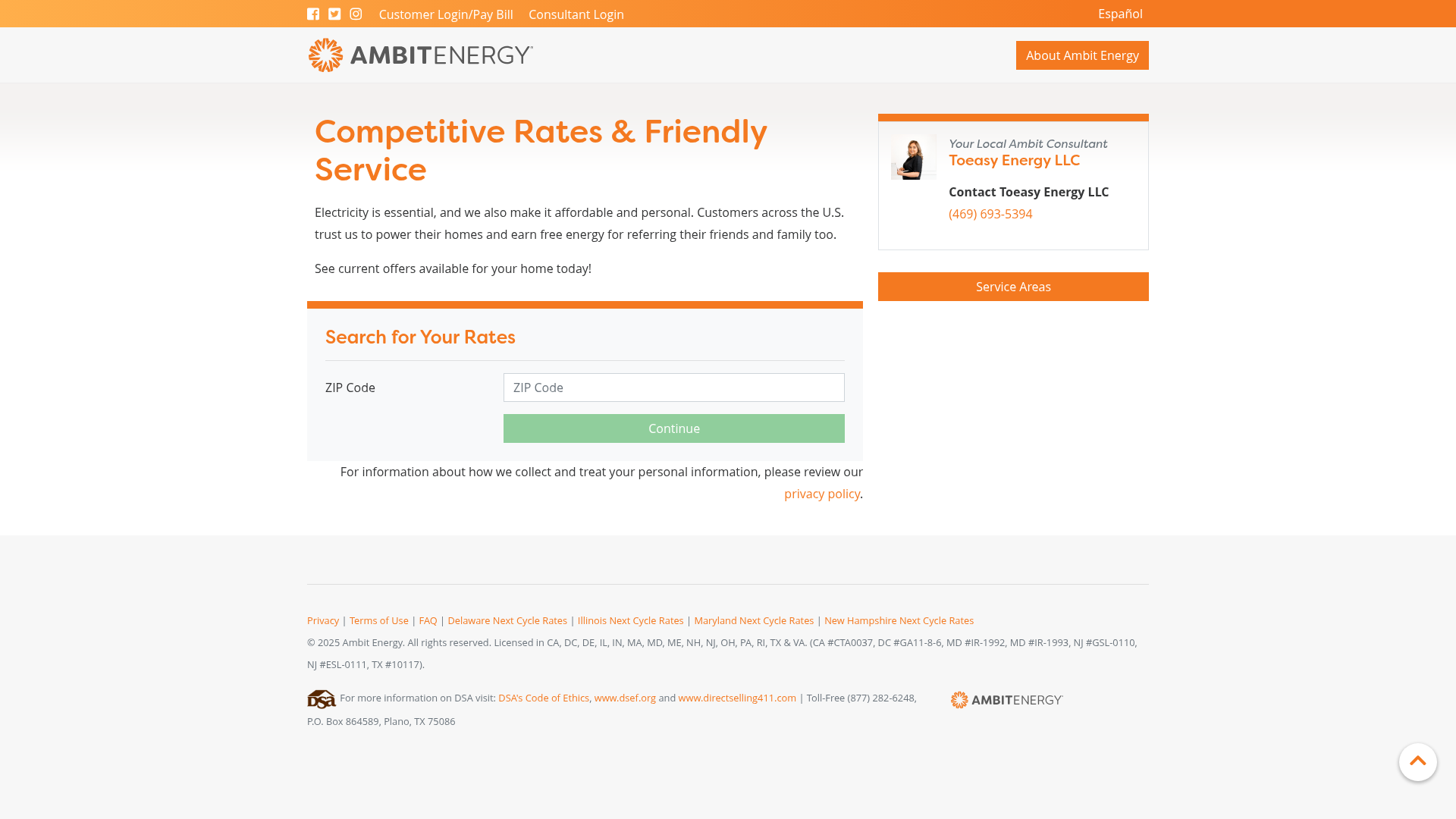Switch the site language to Español
The height and width of the screenshot is (819, 1456).
coord(1120,14)
